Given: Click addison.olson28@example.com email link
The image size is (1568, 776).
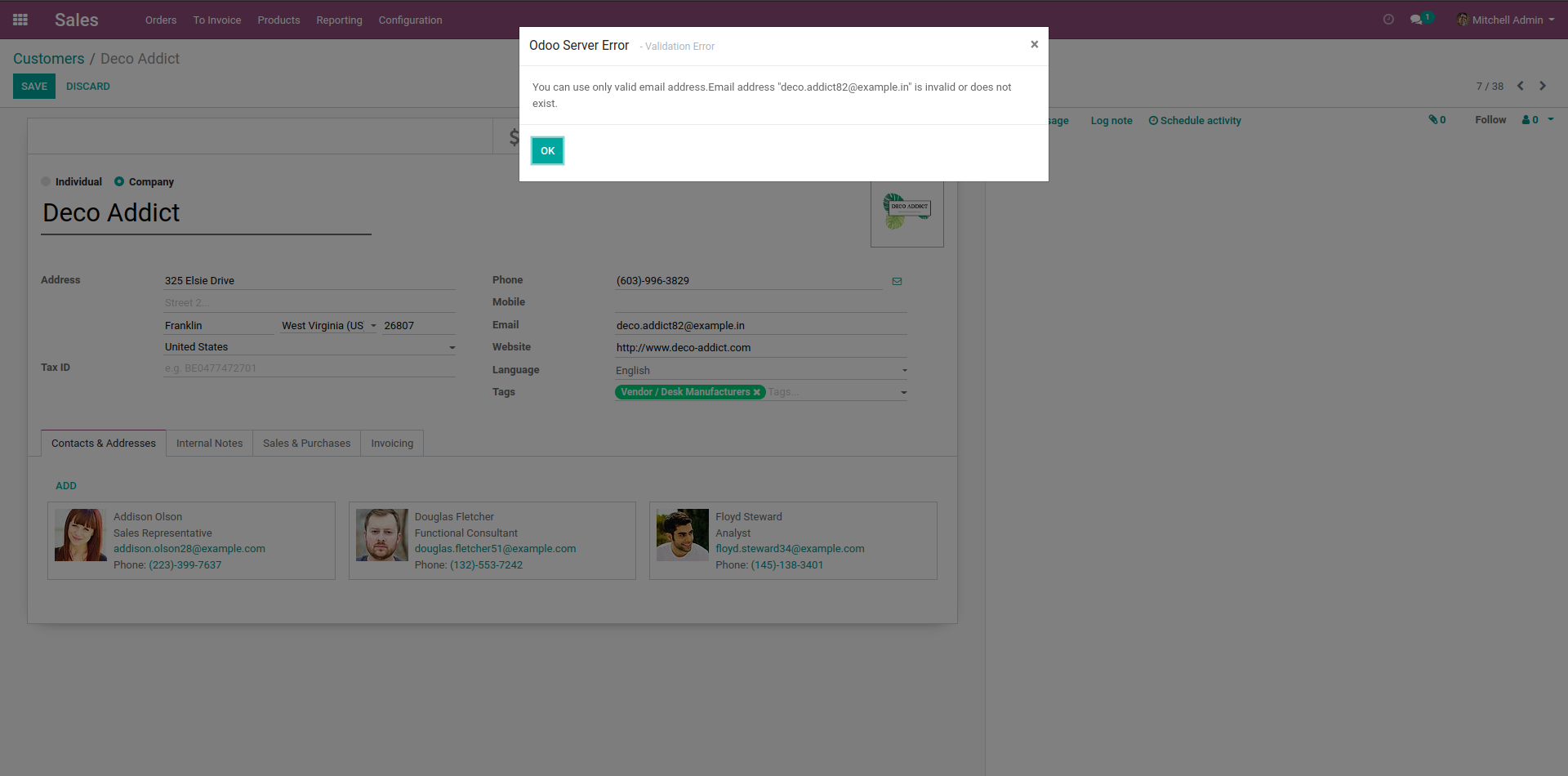Looking at the screenshot, I should click(x=189, y=549).
